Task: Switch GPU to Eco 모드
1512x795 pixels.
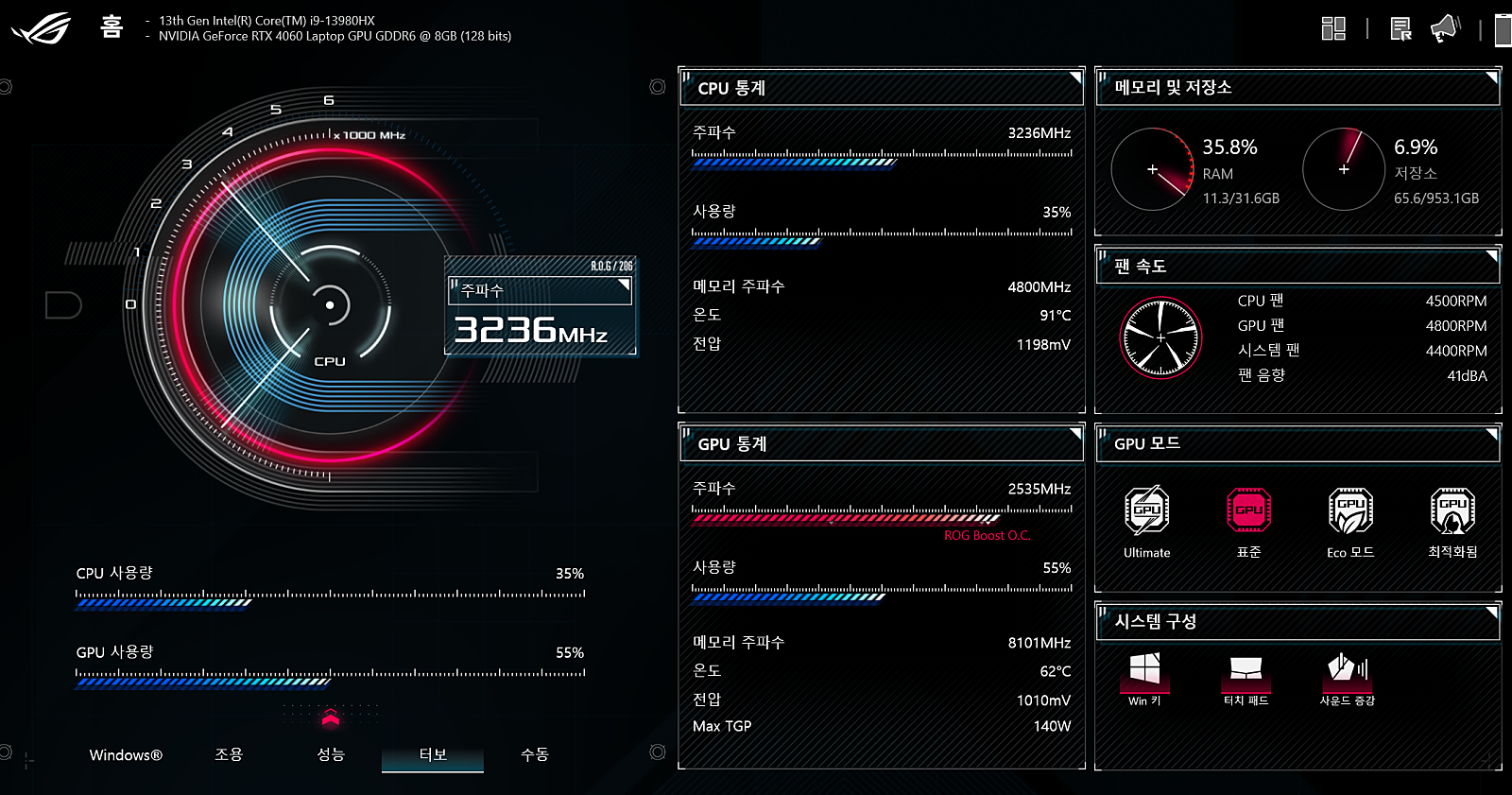Action: (x=1350, y=511)
